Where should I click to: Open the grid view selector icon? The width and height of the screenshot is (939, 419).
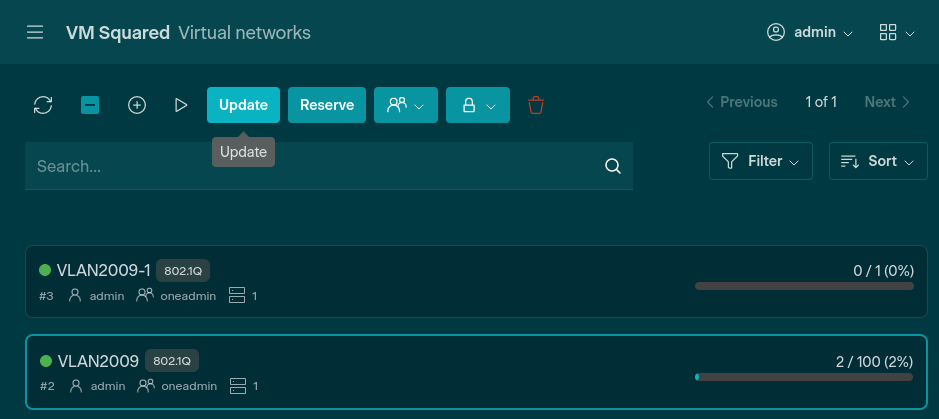pos(896,33)
